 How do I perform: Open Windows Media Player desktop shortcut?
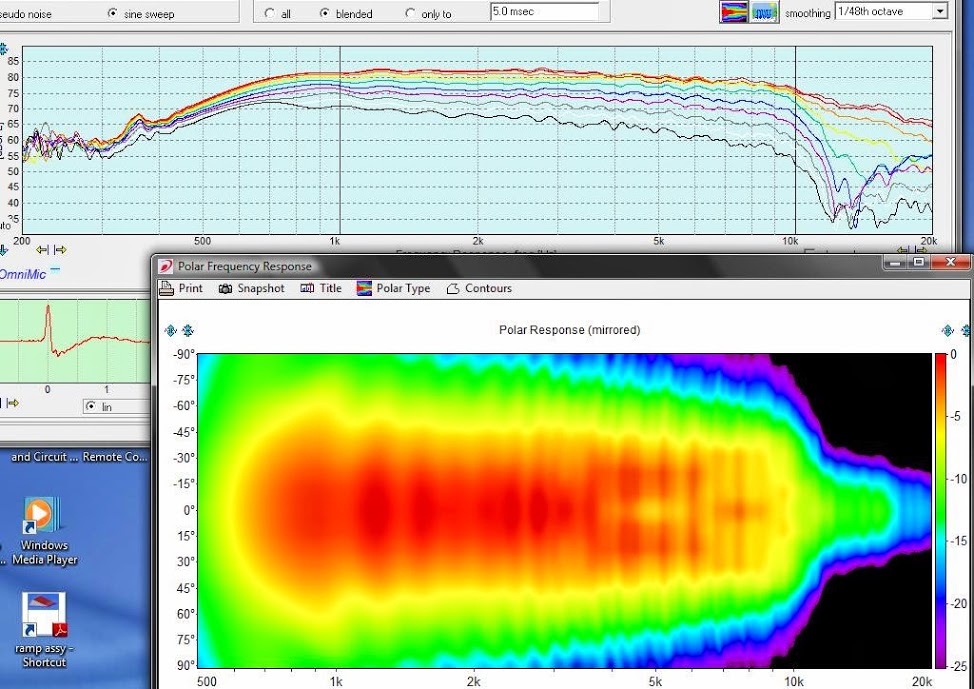coord(44,531)
